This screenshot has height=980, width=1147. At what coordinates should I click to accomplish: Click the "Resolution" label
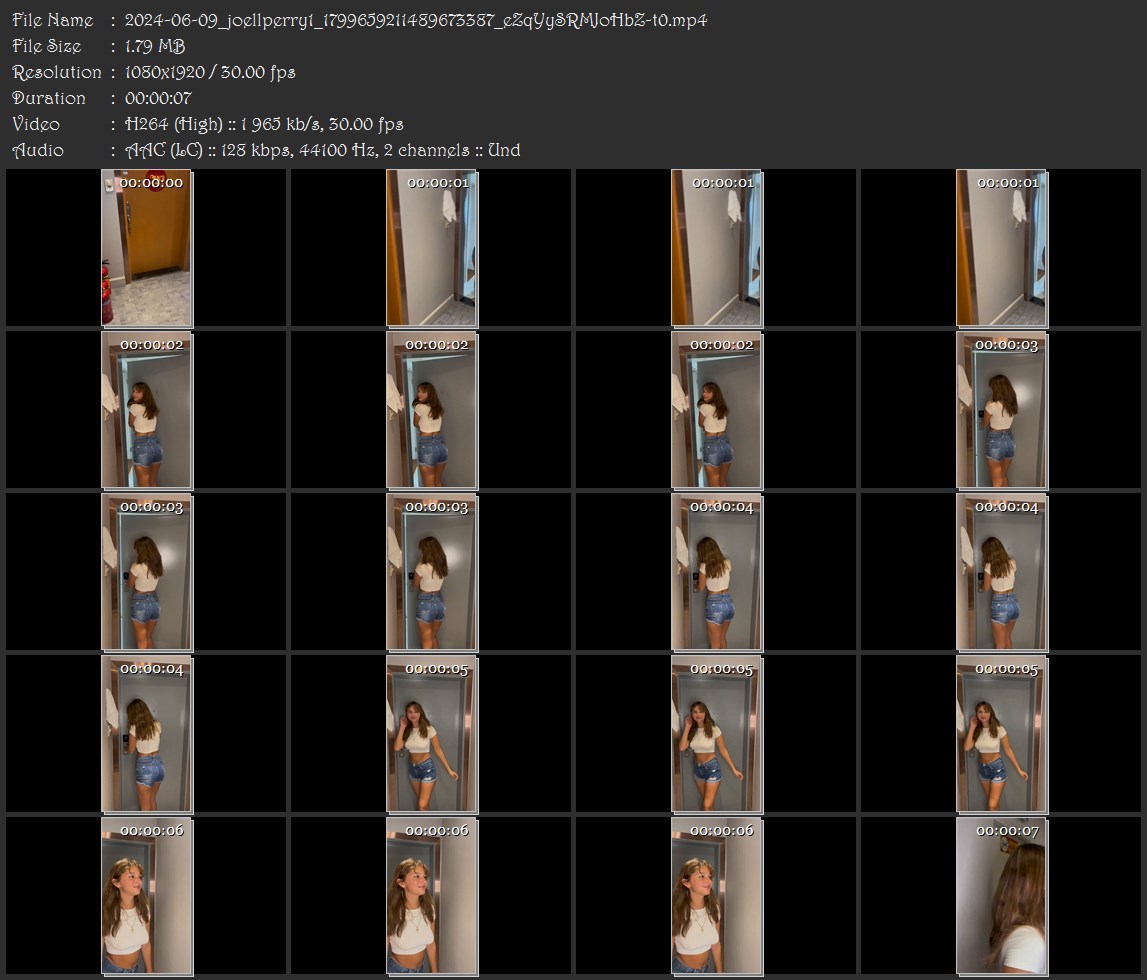56,72
